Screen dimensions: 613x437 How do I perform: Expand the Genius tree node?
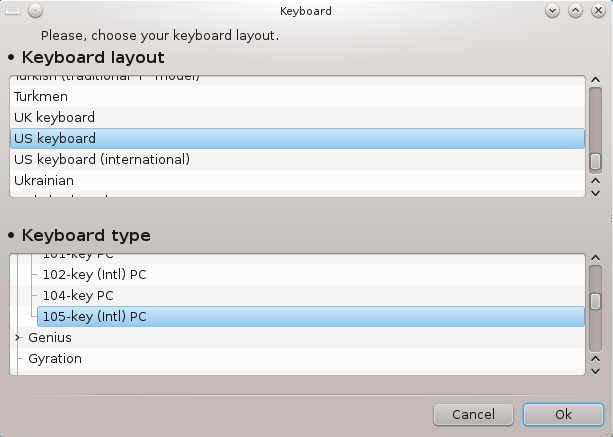click(x=17, y=337)
